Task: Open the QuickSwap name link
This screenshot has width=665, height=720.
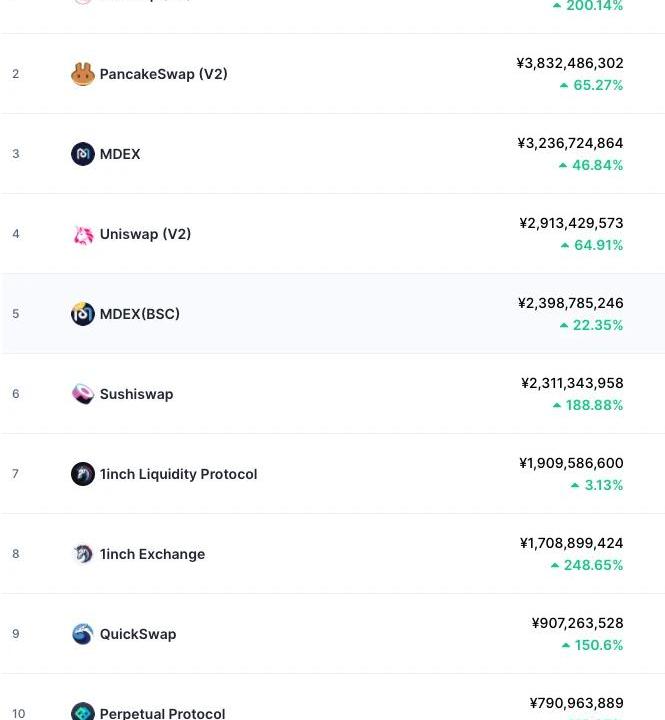Action: click(x=138, y=634)
